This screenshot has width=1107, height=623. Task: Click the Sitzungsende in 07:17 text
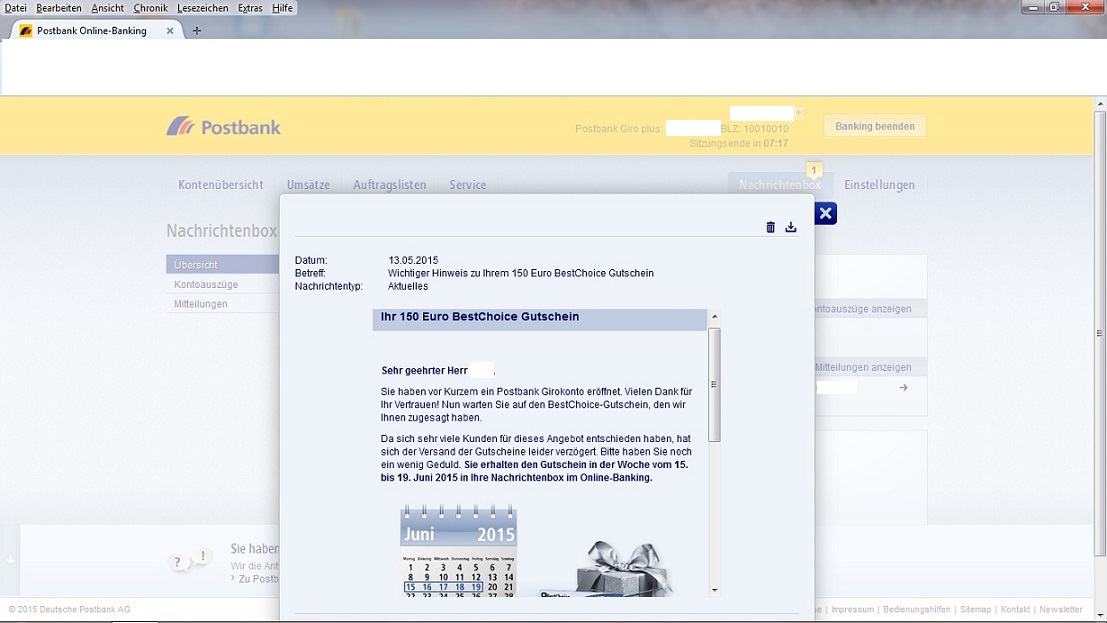(x=738, y=143)
